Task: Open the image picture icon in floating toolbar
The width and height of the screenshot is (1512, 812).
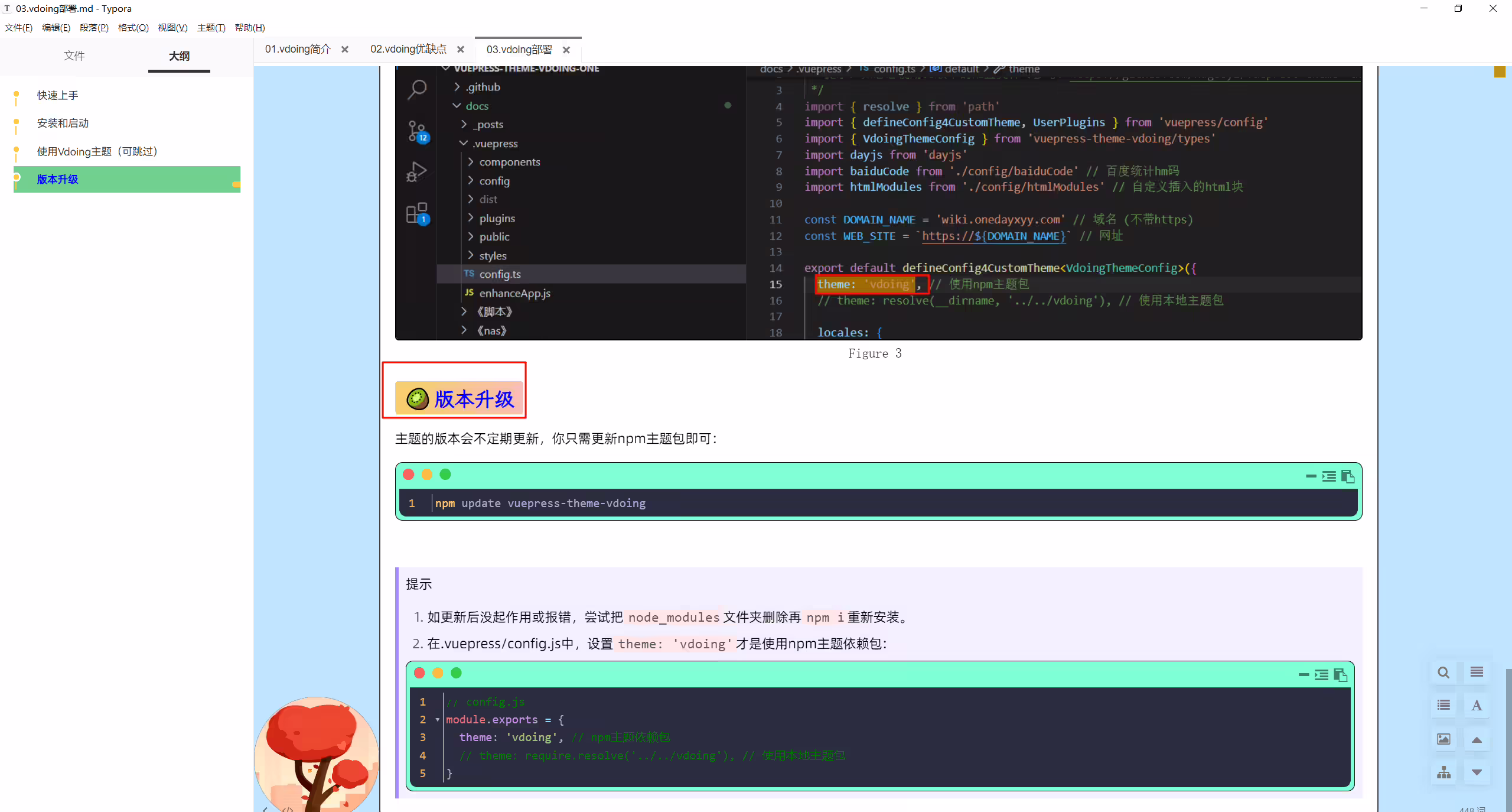Action: point(1443,739)
